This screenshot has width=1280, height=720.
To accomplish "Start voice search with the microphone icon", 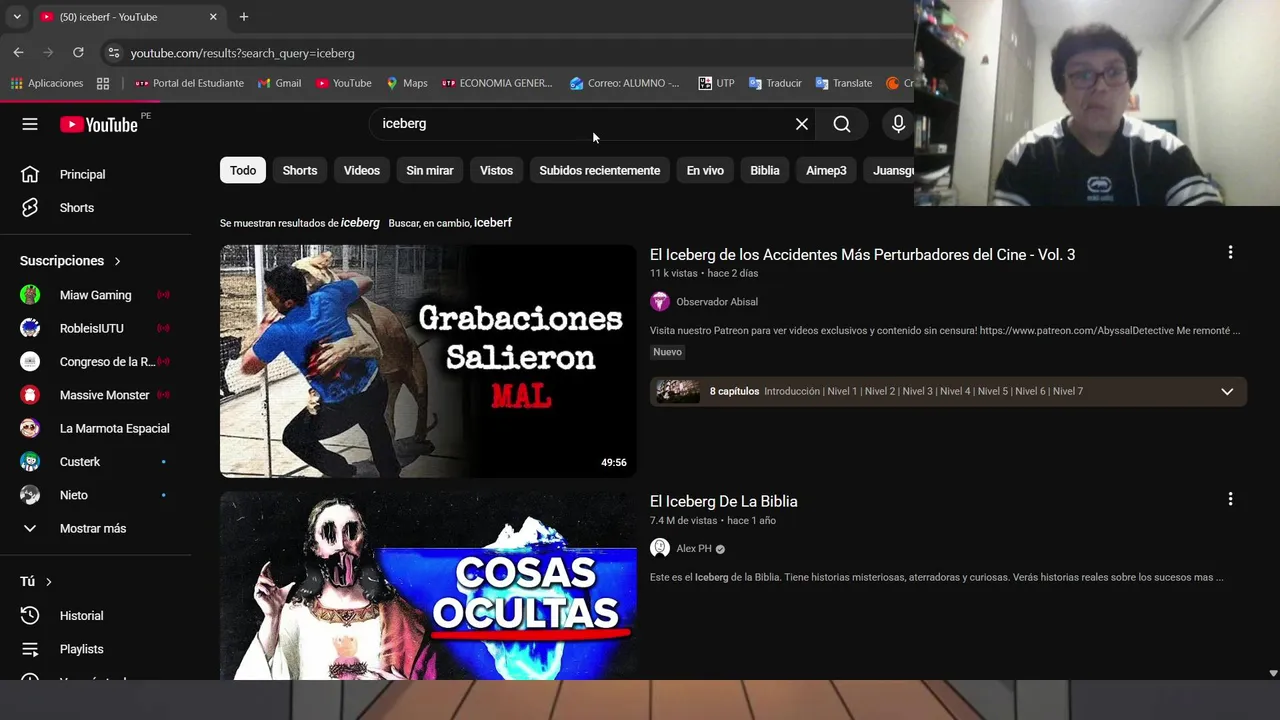I will coord(898,124).
